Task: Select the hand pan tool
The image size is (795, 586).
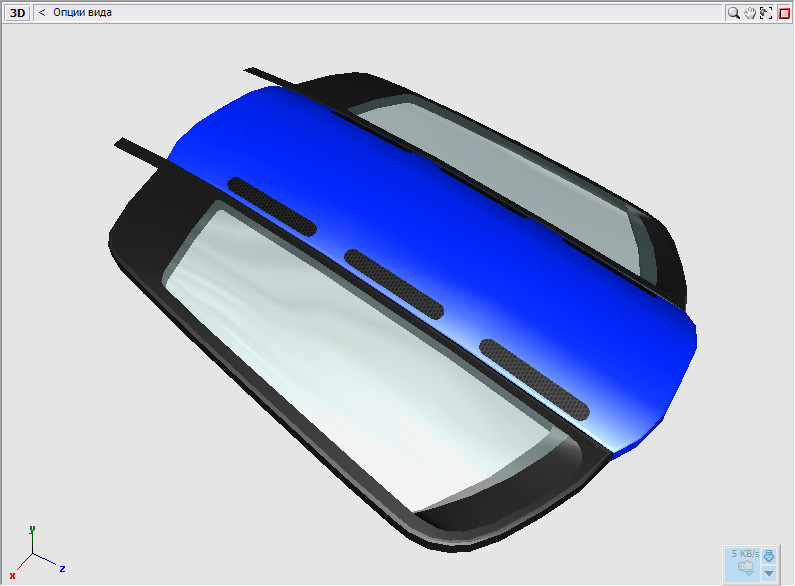Action: tap(750, 13)
